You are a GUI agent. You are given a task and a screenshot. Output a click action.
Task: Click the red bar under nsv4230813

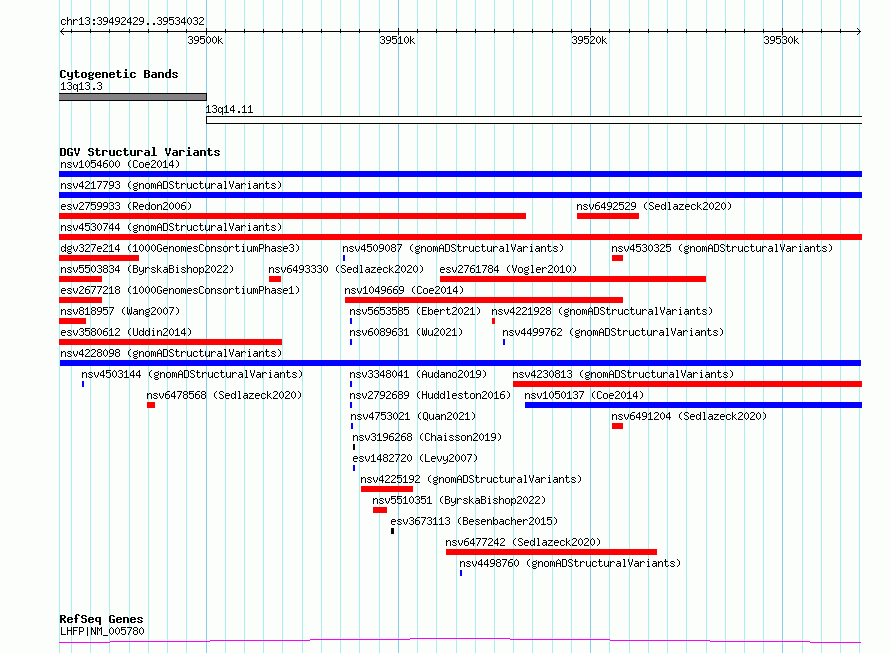click(x=687, y=384)
